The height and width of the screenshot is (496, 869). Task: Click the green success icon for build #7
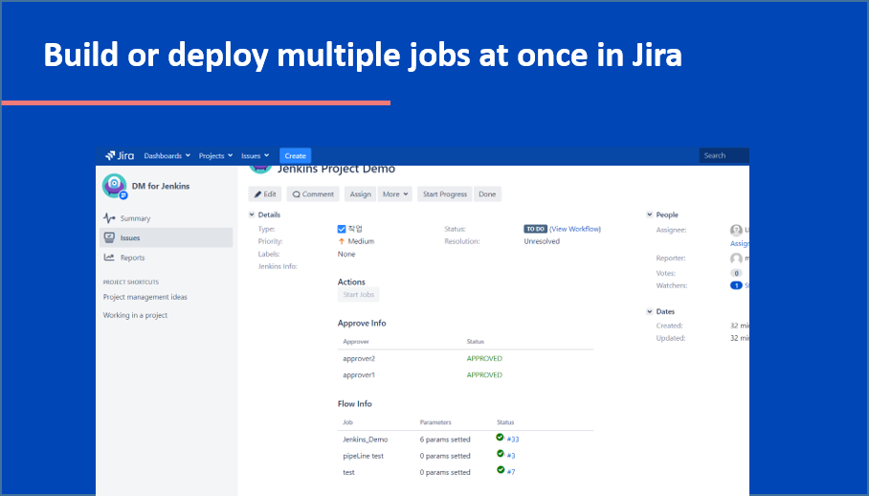point(500,471)
